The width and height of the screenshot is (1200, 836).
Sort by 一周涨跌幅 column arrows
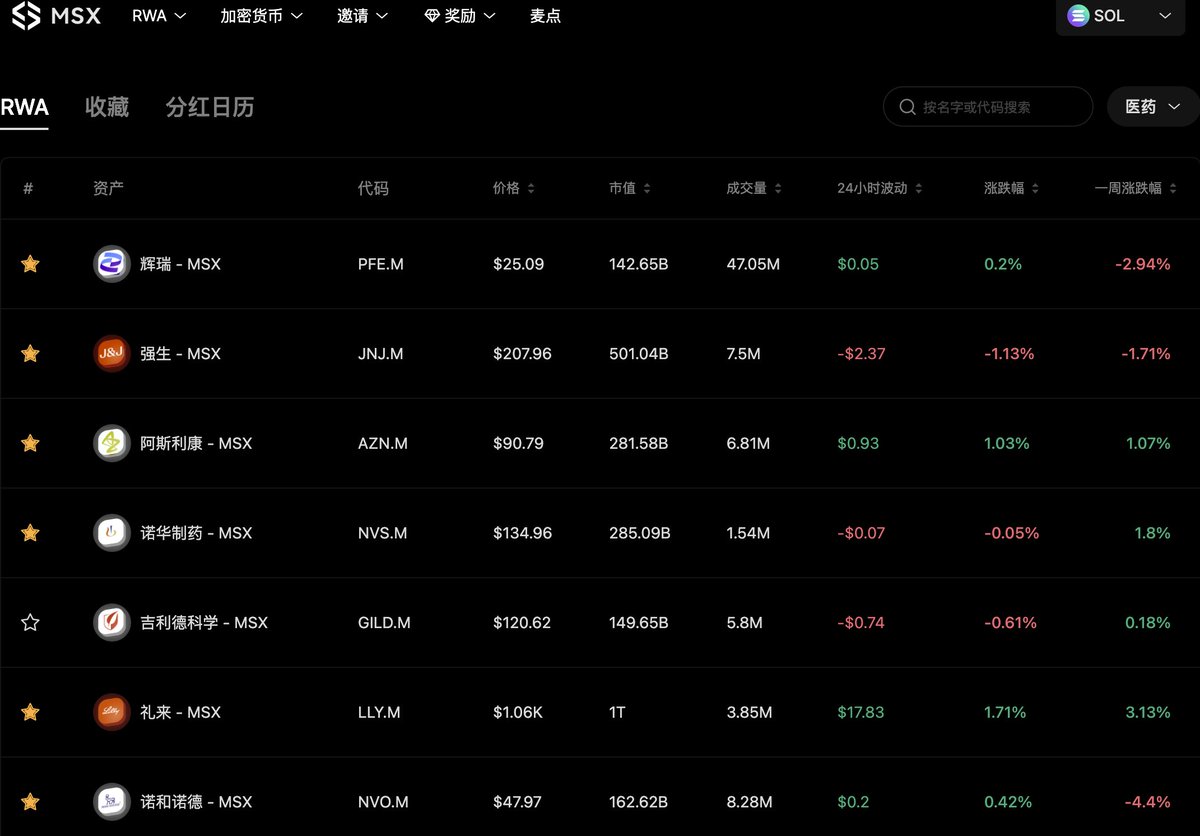point(1173,188)
